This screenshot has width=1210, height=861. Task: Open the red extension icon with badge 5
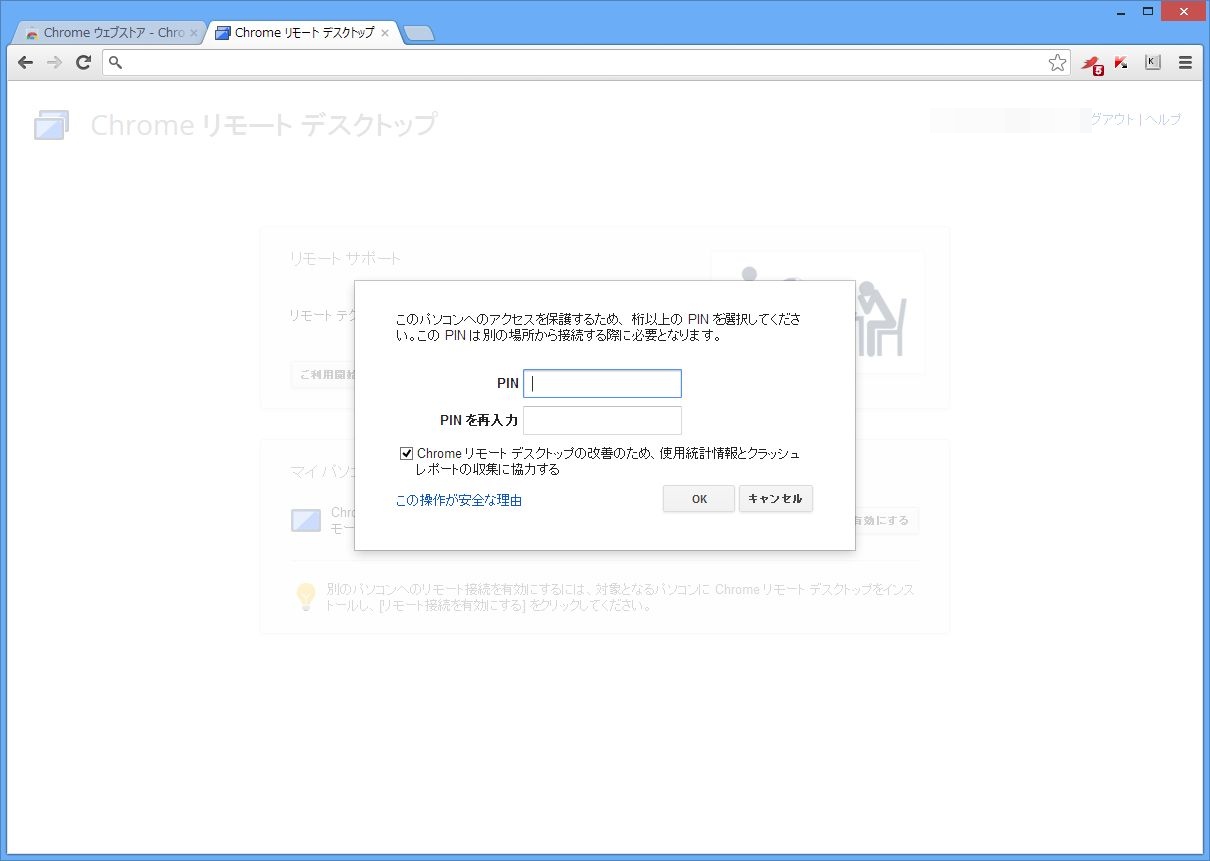point(1091,64)
